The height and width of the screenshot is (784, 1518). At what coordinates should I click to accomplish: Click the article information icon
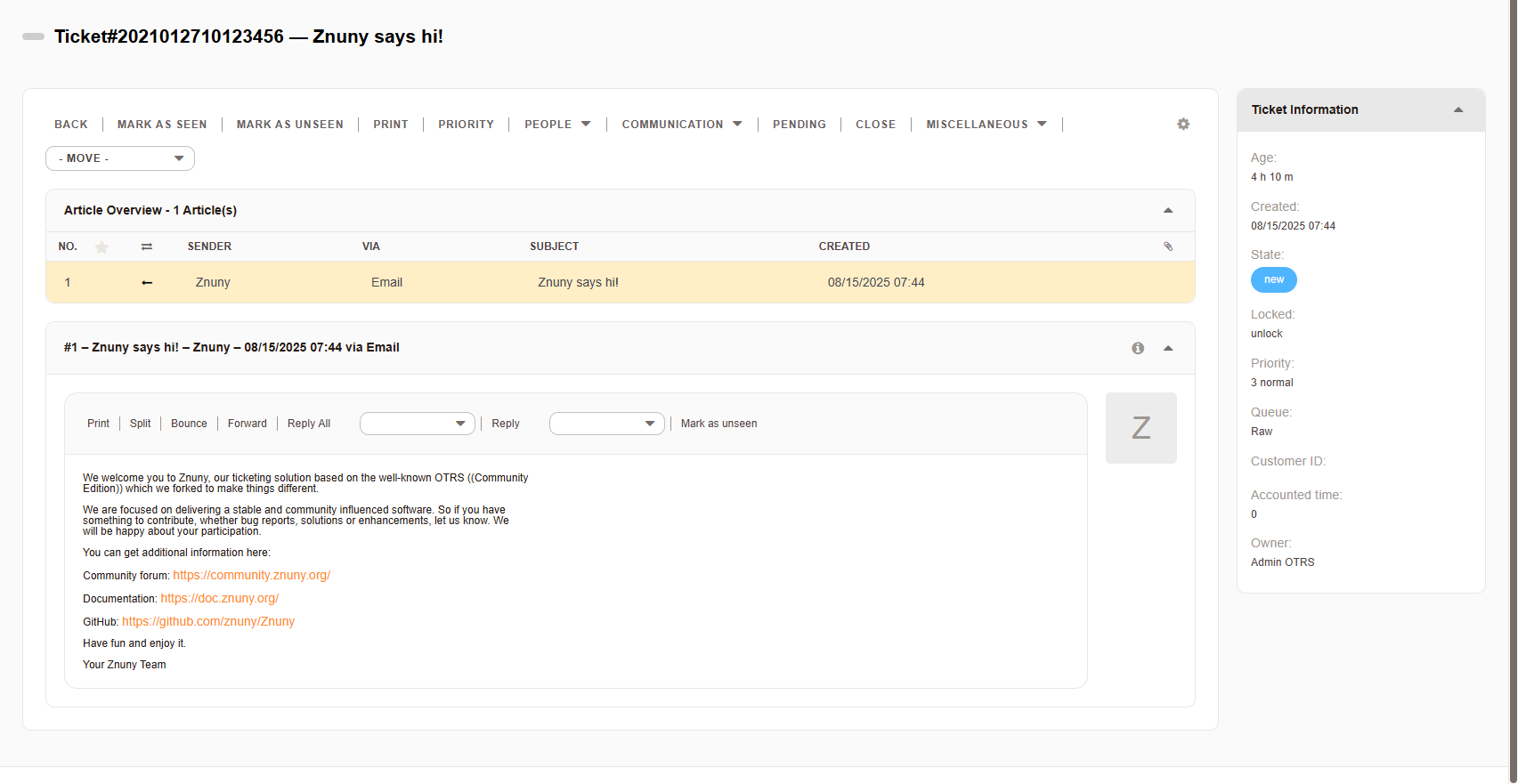(x=1137, y=348)
